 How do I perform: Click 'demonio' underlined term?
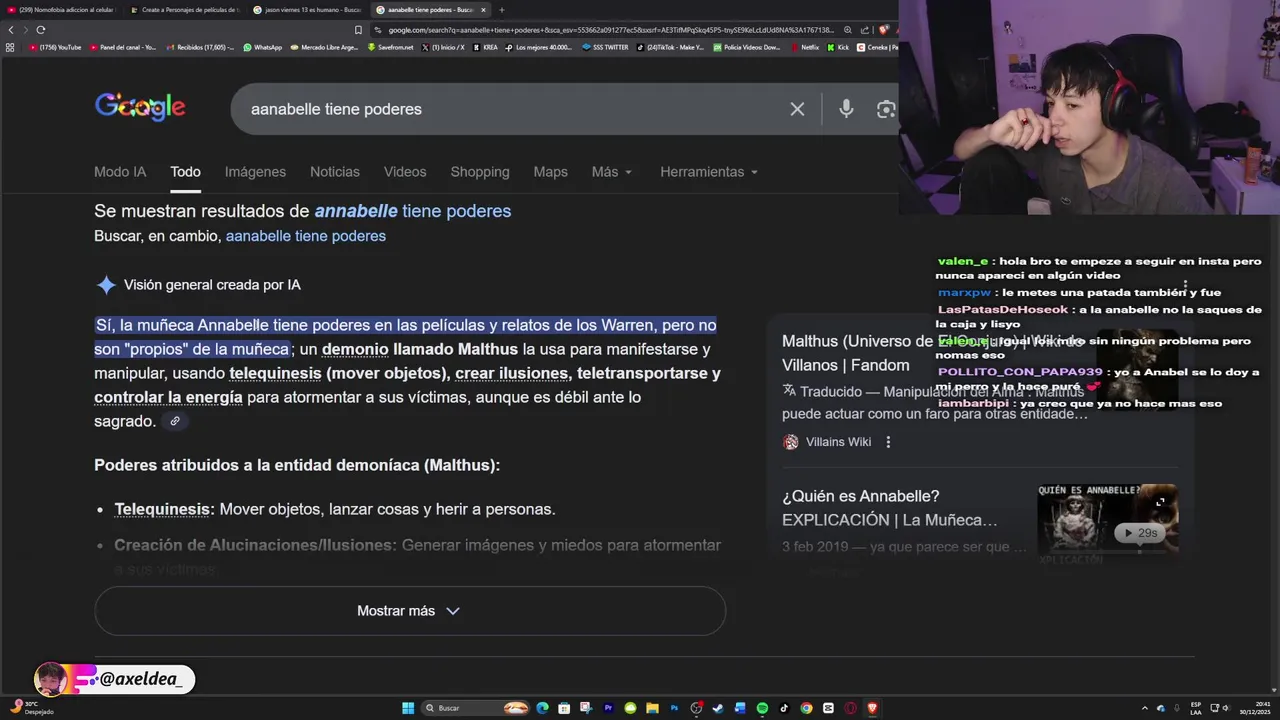click(x=355, y=349)
